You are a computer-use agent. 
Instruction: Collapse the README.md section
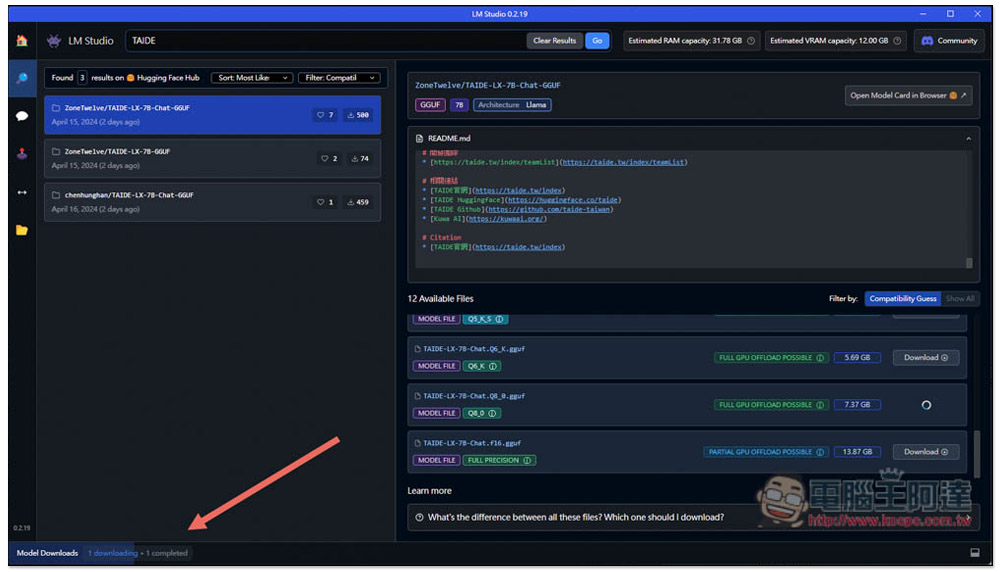[x=968, y=138]
